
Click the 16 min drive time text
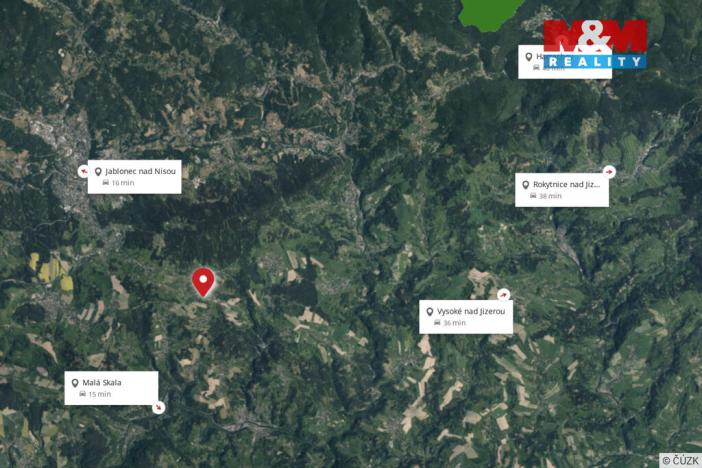[123, 183]
